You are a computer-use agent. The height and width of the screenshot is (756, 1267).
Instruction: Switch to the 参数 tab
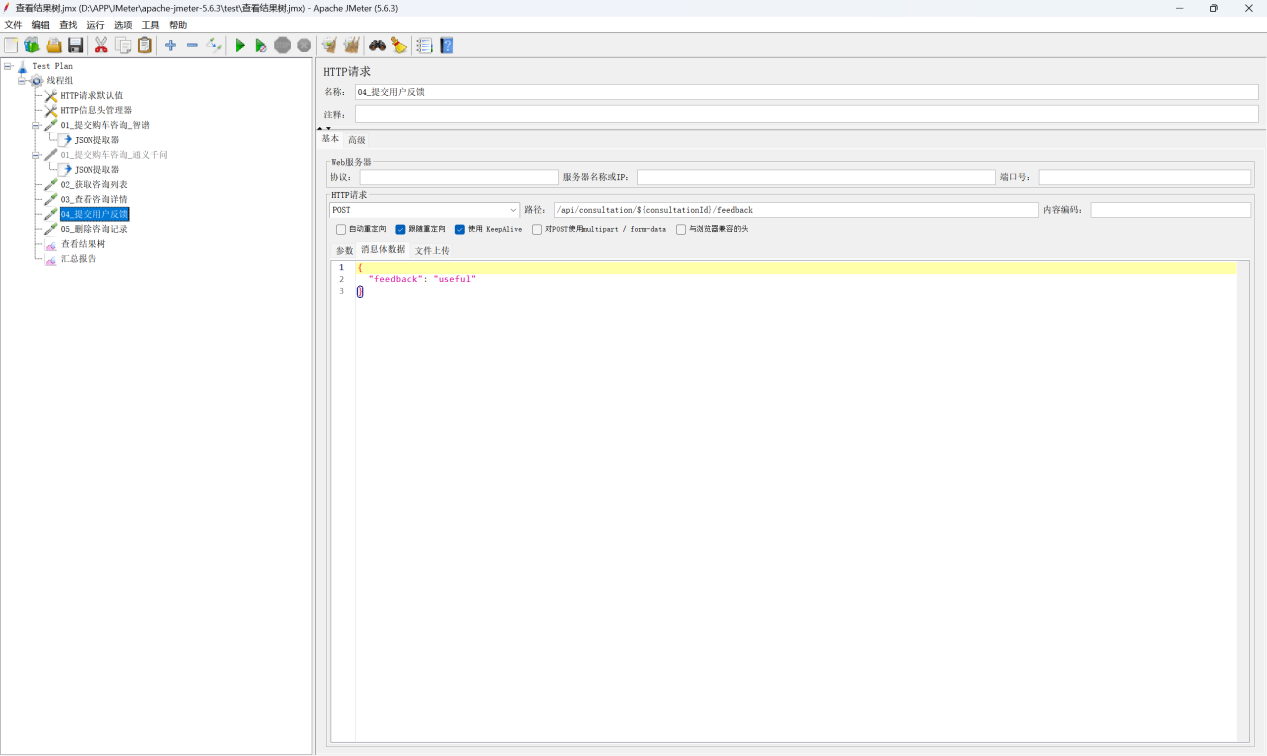[x=344, y=250]
